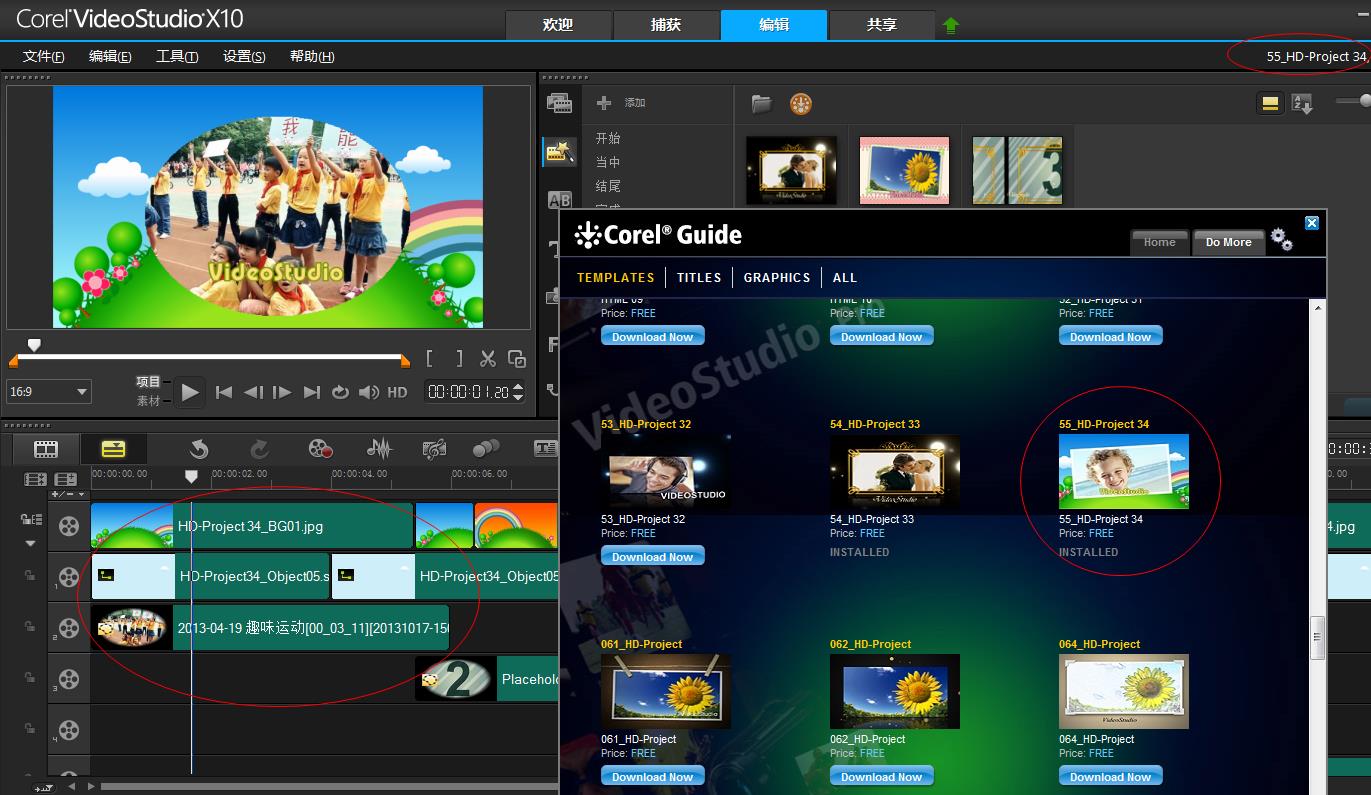This screenshot has width=1371, height=795.
Task: Download the 064_HD-Project template
Action: (1111, 777)
